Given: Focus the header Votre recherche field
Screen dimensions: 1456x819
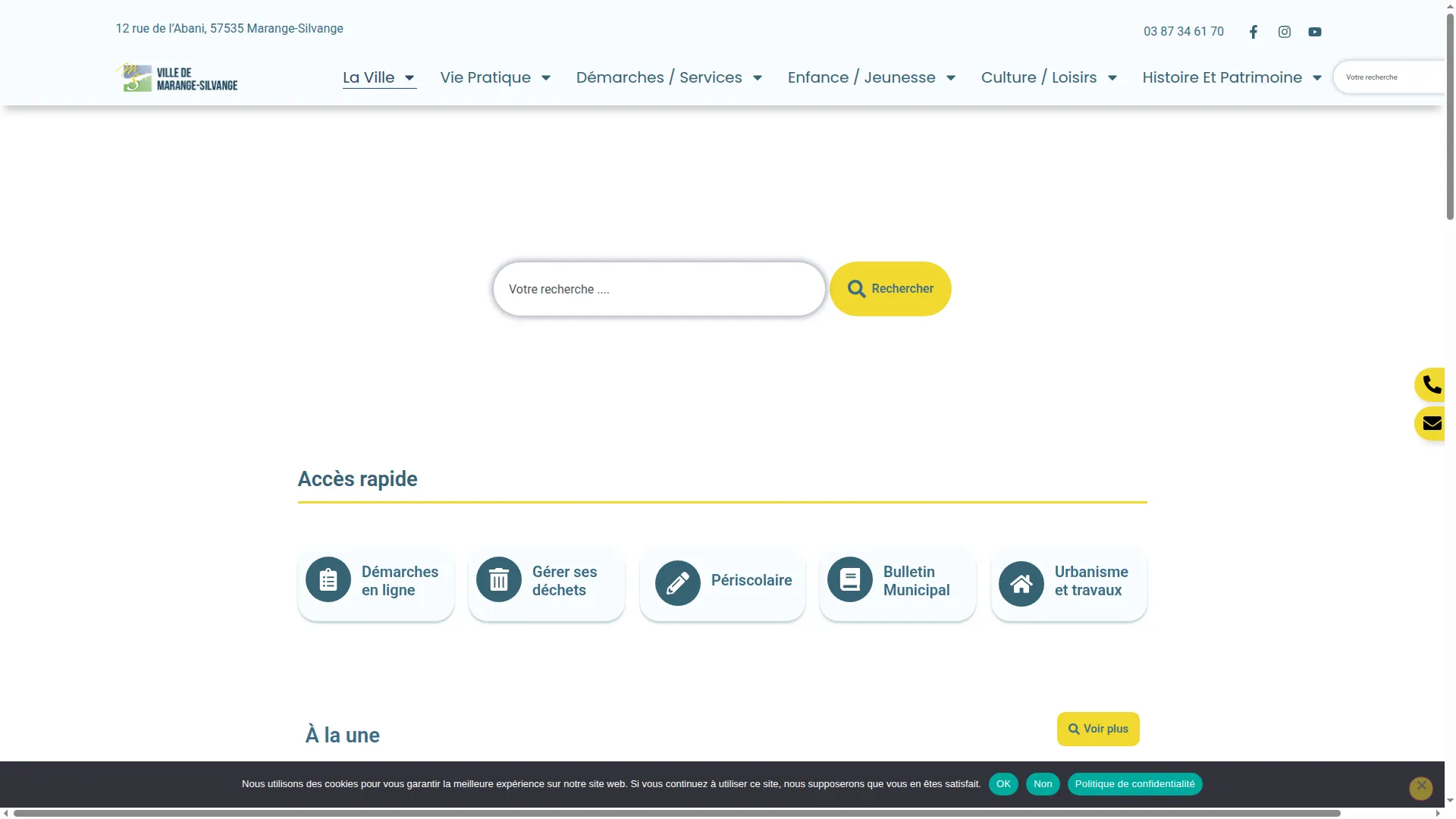Looking at the screenshot, I should point(1389,77).
